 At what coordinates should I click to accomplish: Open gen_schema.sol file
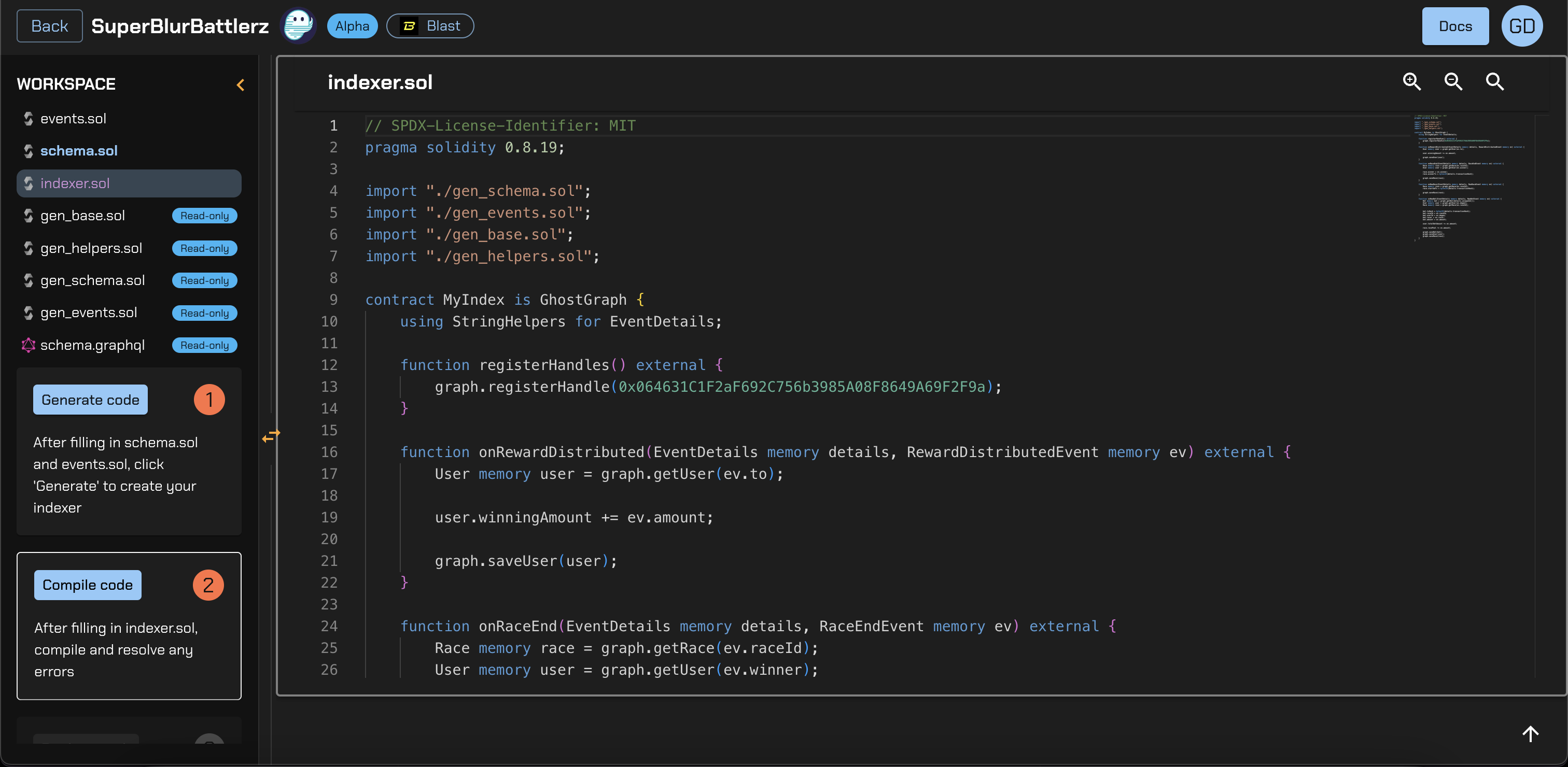(x=92, y=280)
